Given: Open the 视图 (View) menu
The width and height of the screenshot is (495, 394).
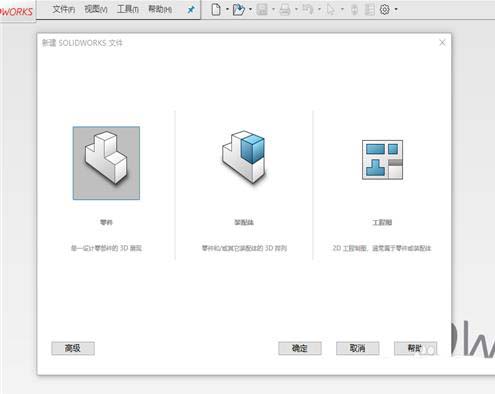Looking at the screenshot, I should tap(96, 9).
